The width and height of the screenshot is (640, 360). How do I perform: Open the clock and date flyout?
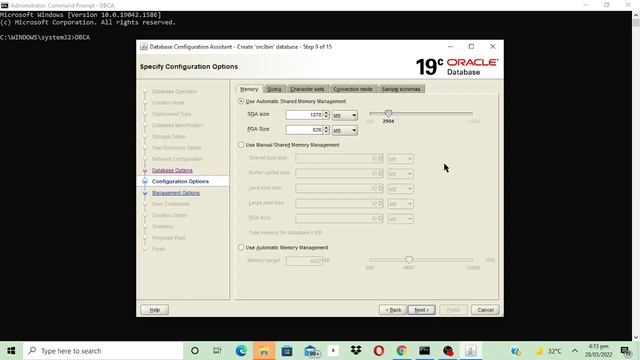coord(598,351)
